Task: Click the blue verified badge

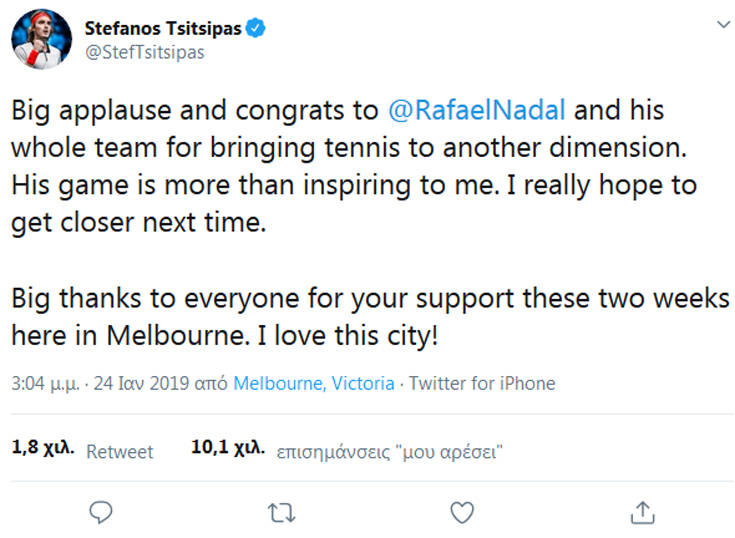Action: pos(257,29)
